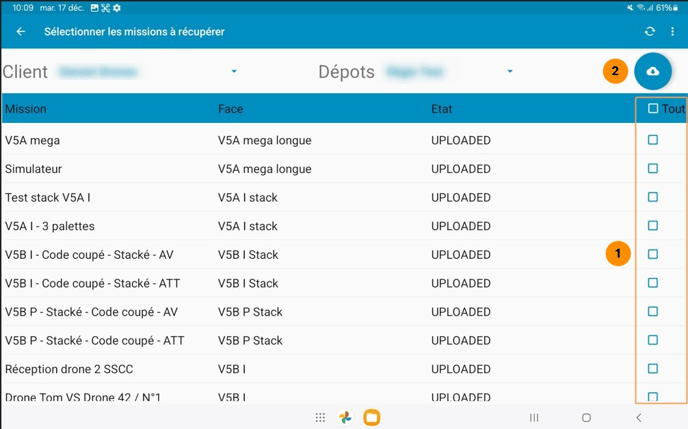Check the Tout select-all checkbox
The width and height of the screenshot is (688, 429).
point(653,109)
